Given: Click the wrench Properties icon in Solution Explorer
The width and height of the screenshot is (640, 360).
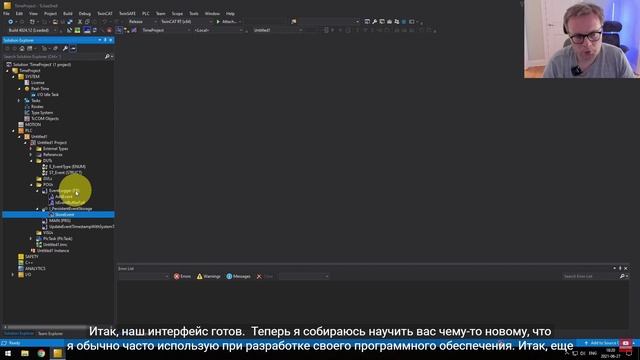Looking at the screenshot, I should (65, 49).
